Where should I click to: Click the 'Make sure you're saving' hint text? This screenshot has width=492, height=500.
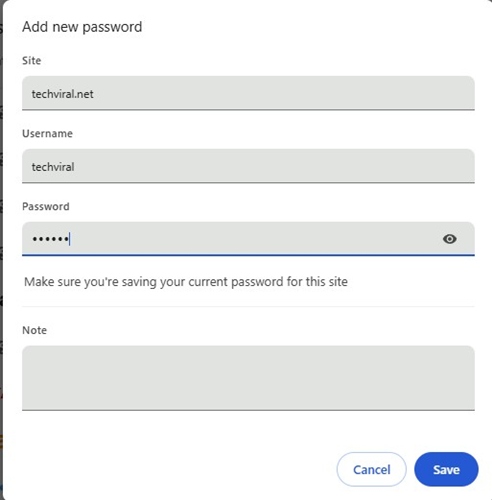tap(186, 282)
